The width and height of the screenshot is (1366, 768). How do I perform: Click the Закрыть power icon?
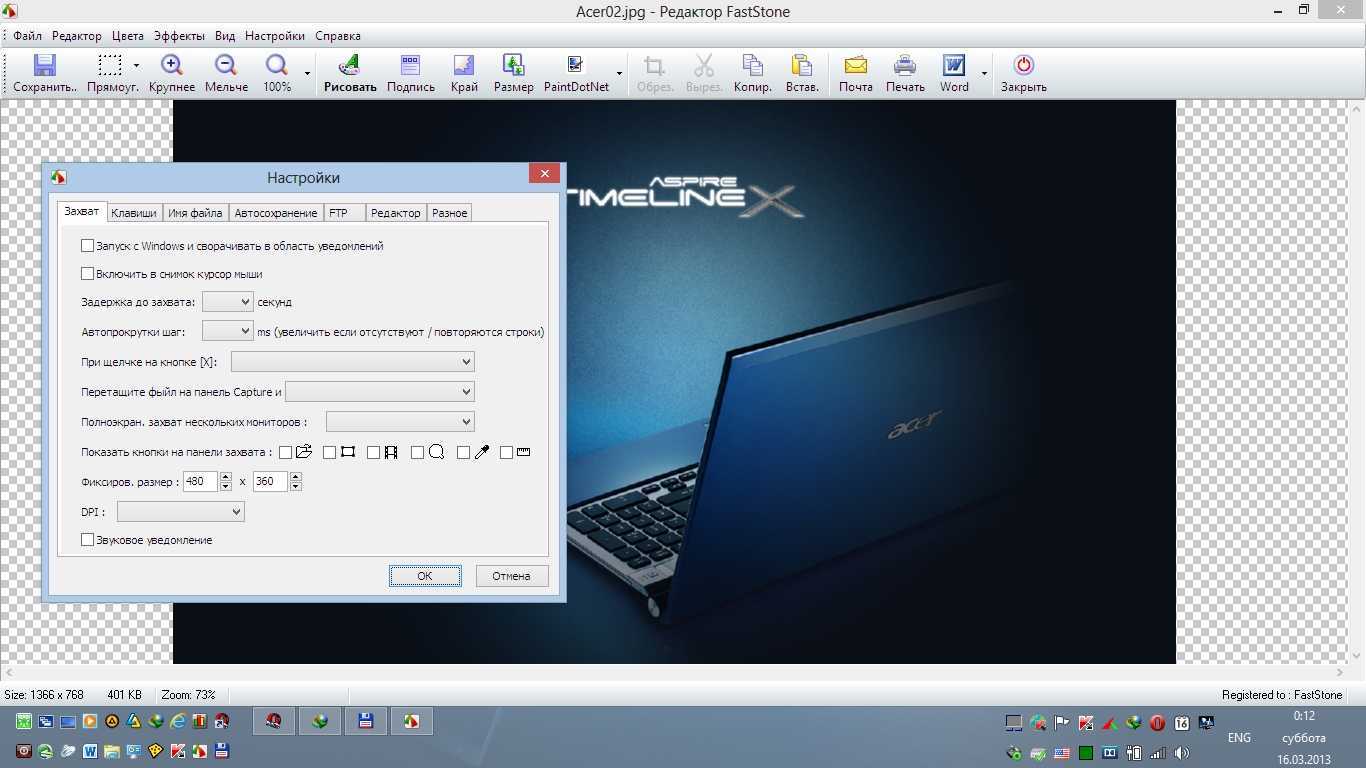(1023, 66)
